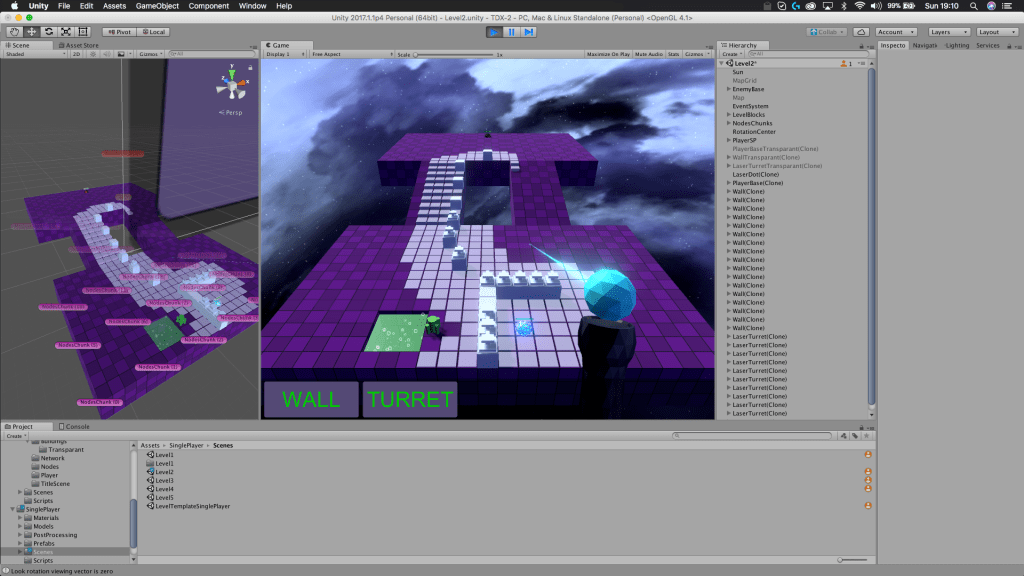1024x576 pixels.
Task: Open the Cloud services icon button
Action: (861, 32)
